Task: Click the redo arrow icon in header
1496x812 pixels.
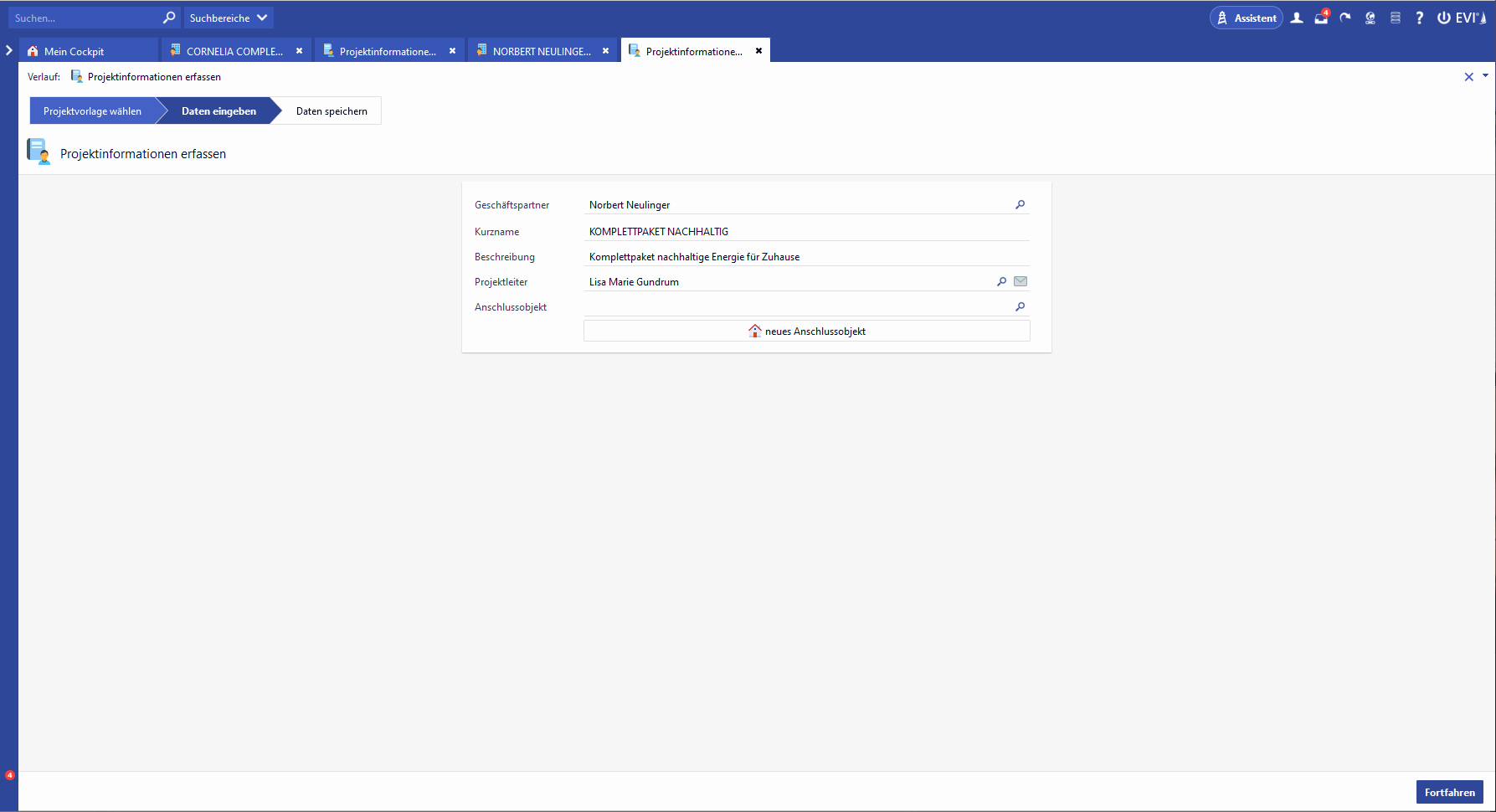Action: pos(1345,18)
